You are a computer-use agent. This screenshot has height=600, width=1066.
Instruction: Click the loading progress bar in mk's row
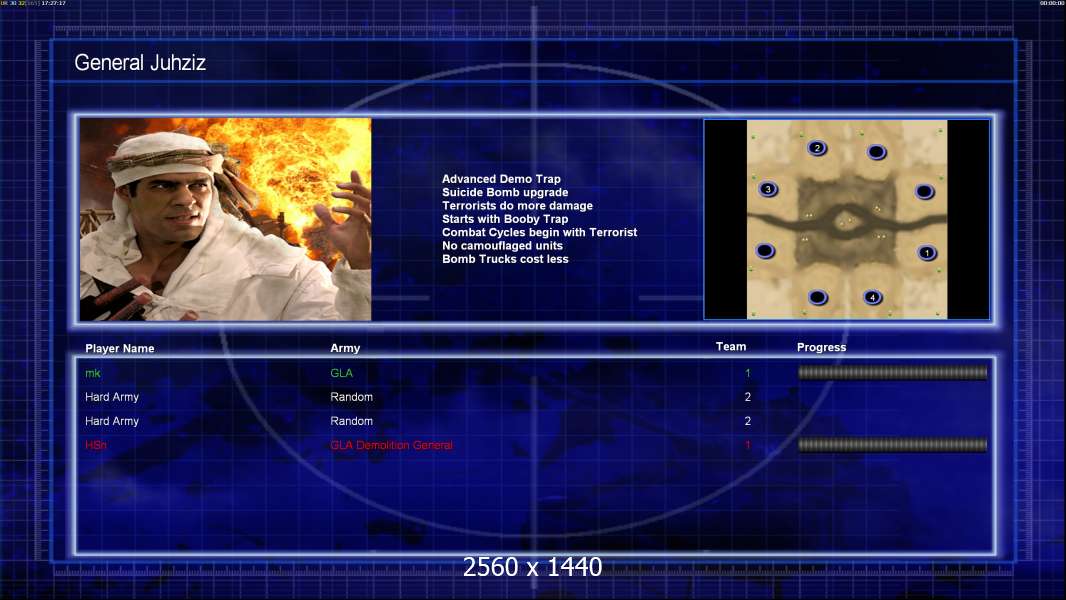pyautogui.click(x=893, y=372)
